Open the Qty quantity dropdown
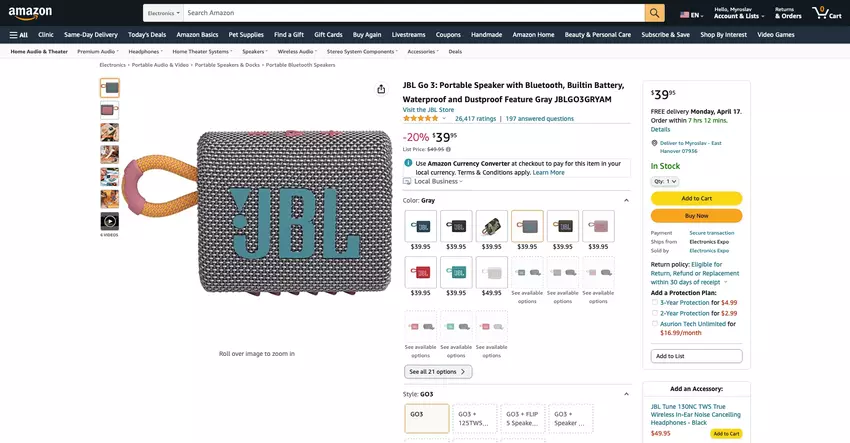850x443 pixels. 665,182
